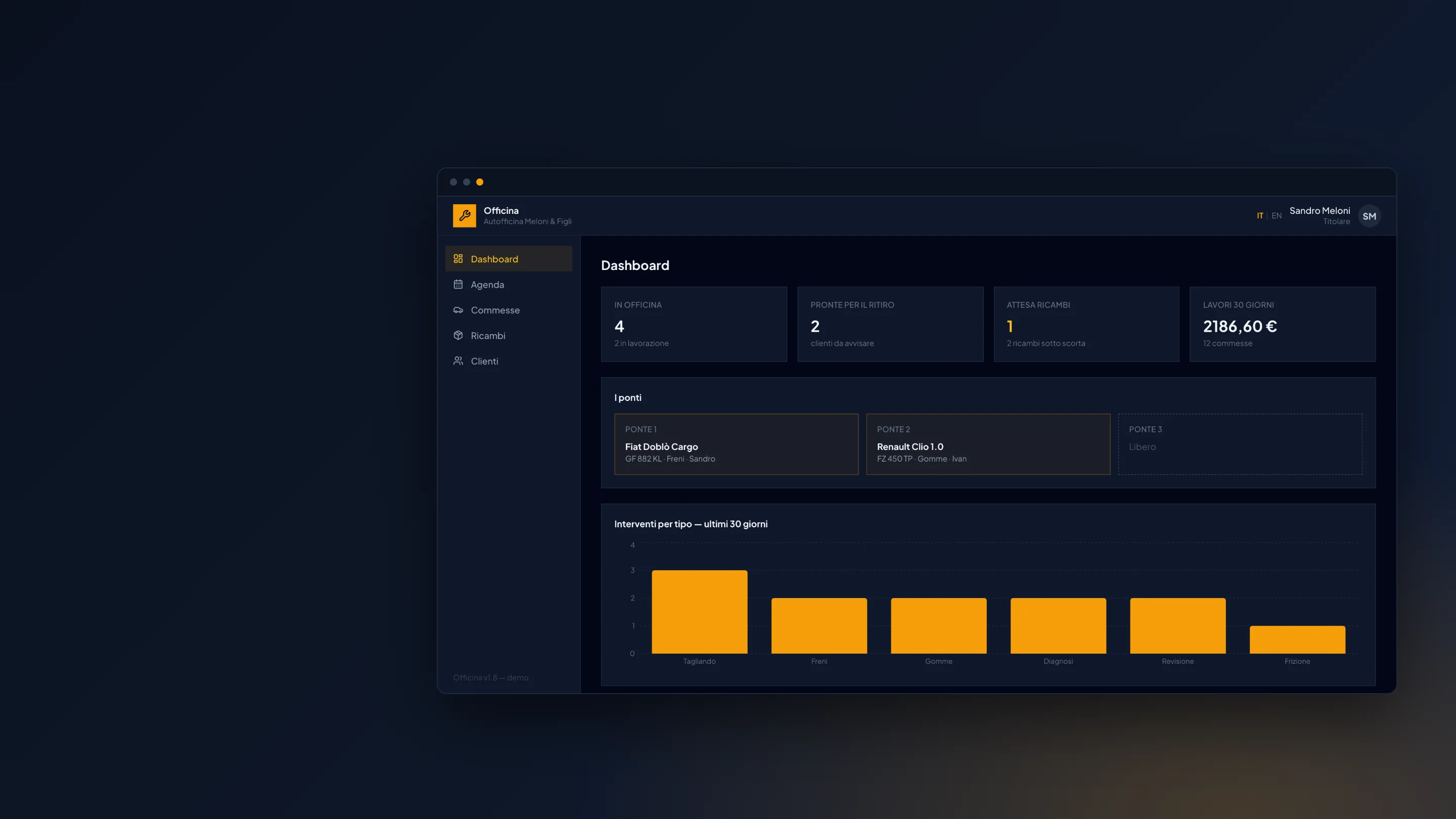The height and width of the screenshot is (819, 1456).
Task: Open the Commesse section
Action: click(x=509, y=310)
